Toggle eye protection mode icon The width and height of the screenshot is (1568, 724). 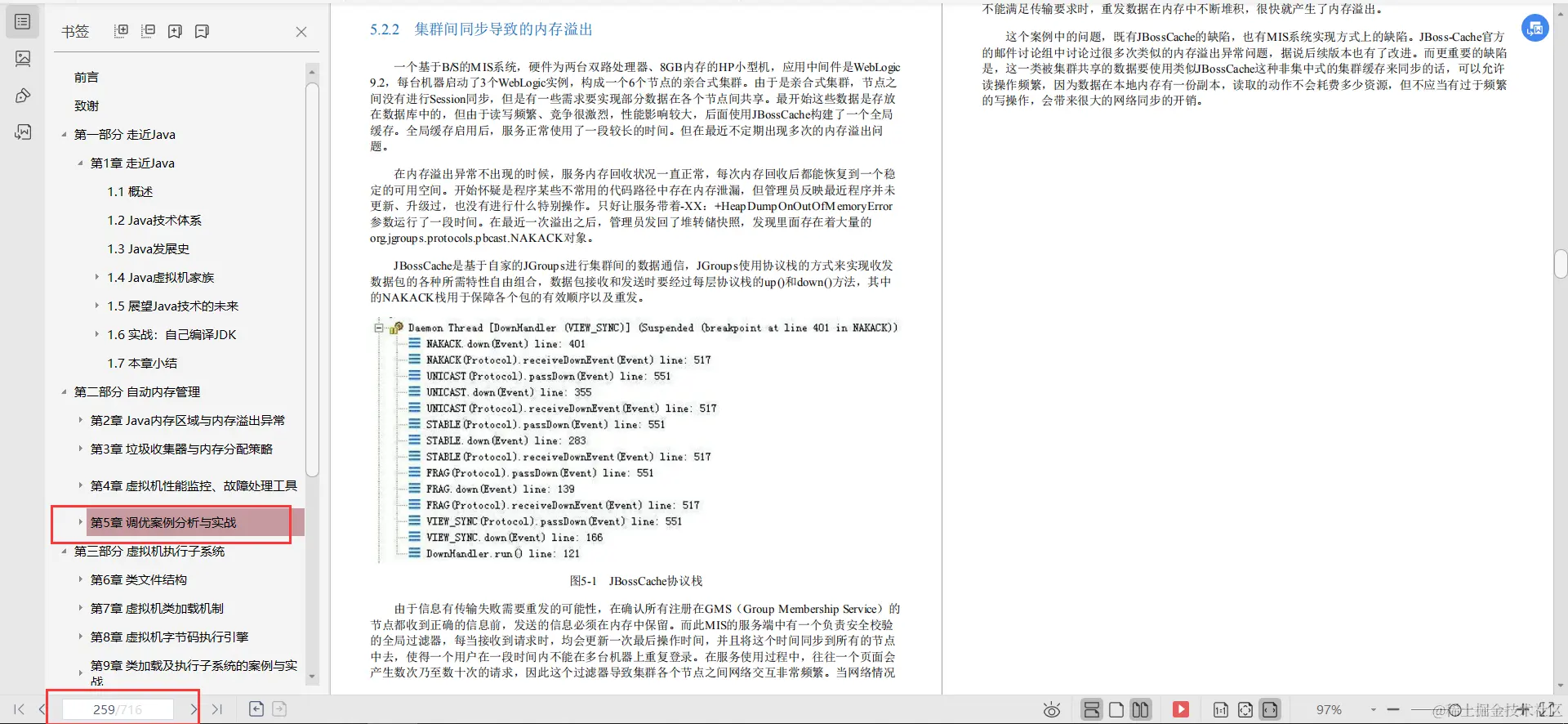tap(1052, 710)
